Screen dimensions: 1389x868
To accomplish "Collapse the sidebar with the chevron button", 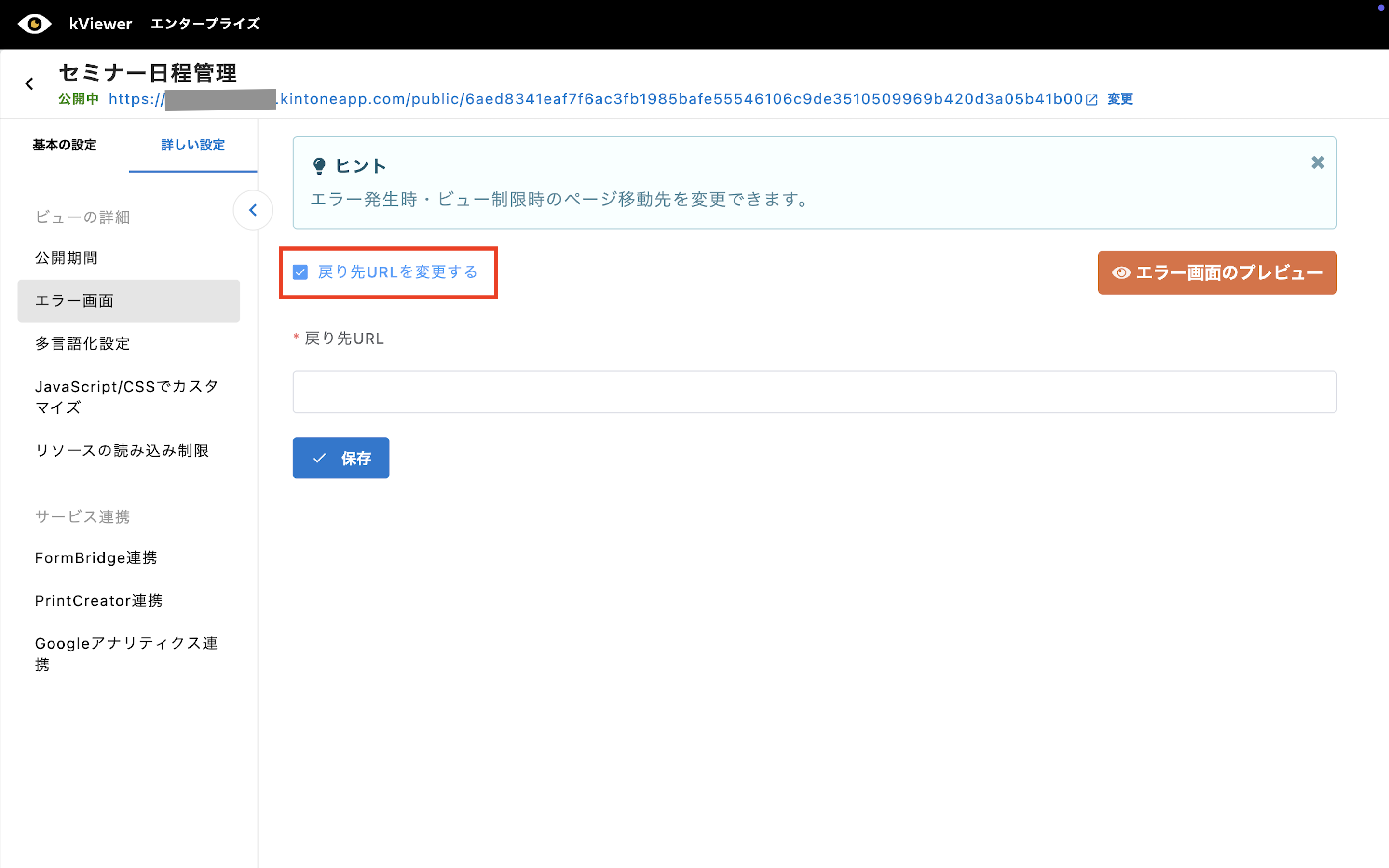I will (253, 210).
